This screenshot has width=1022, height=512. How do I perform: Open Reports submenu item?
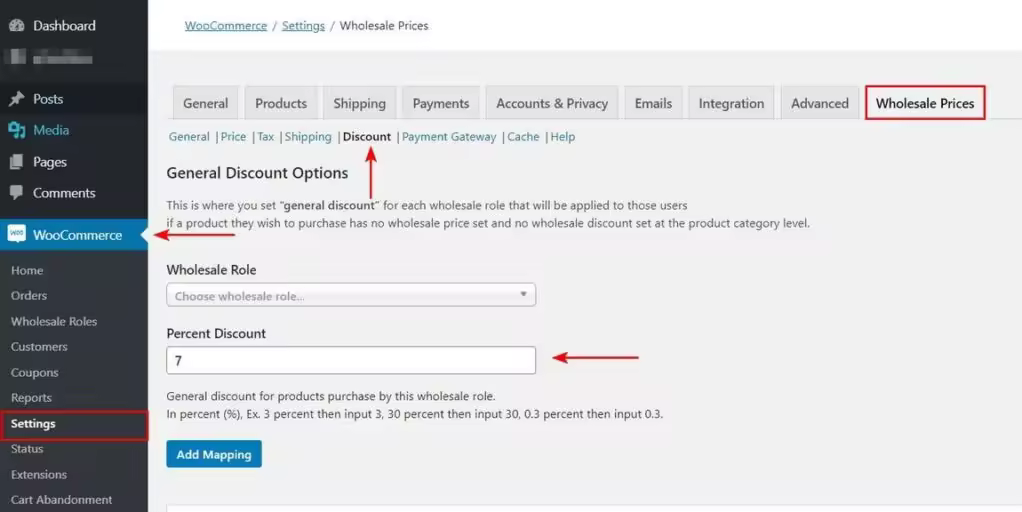click(x=31, y=398)
